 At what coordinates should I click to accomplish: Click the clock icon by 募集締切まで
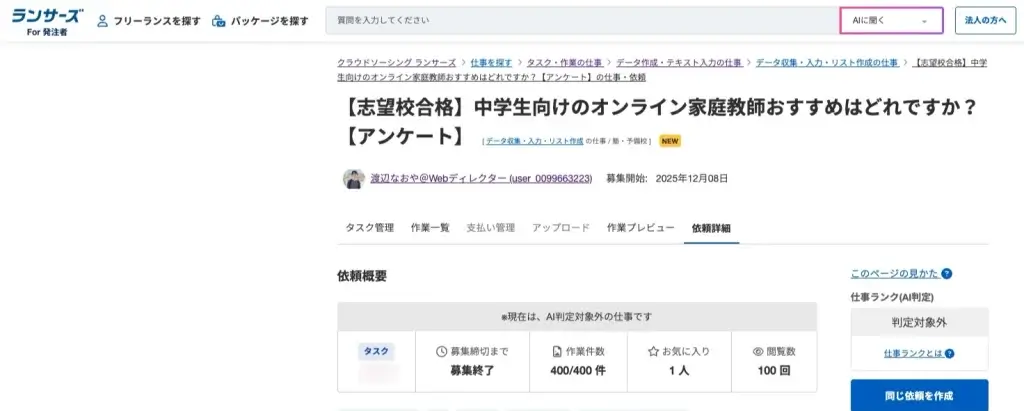[x=441, y=352]
